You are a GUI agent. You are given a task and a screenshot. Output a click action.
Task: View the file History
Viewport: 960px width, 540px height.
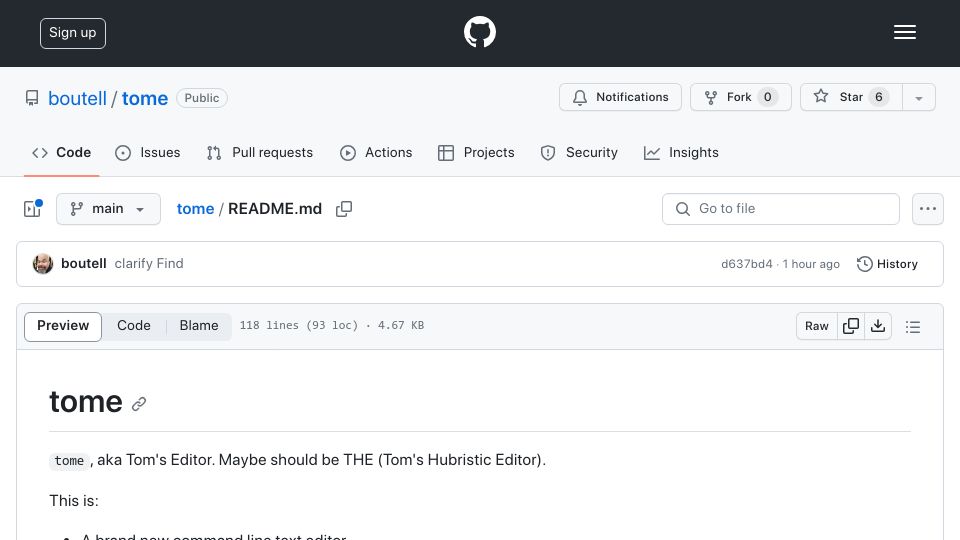tap(887, 264)
